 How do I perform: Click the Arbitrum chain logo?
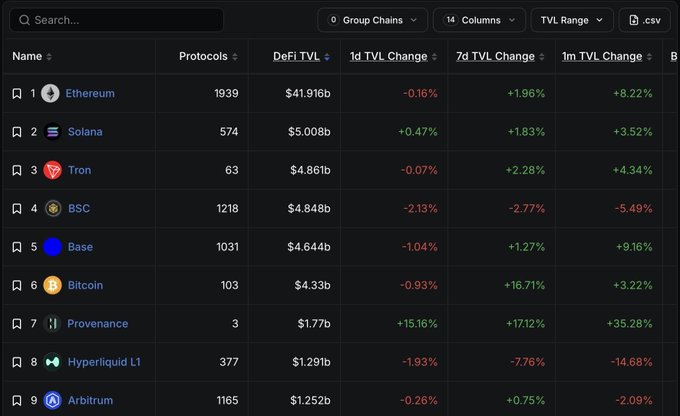point(52,400)
